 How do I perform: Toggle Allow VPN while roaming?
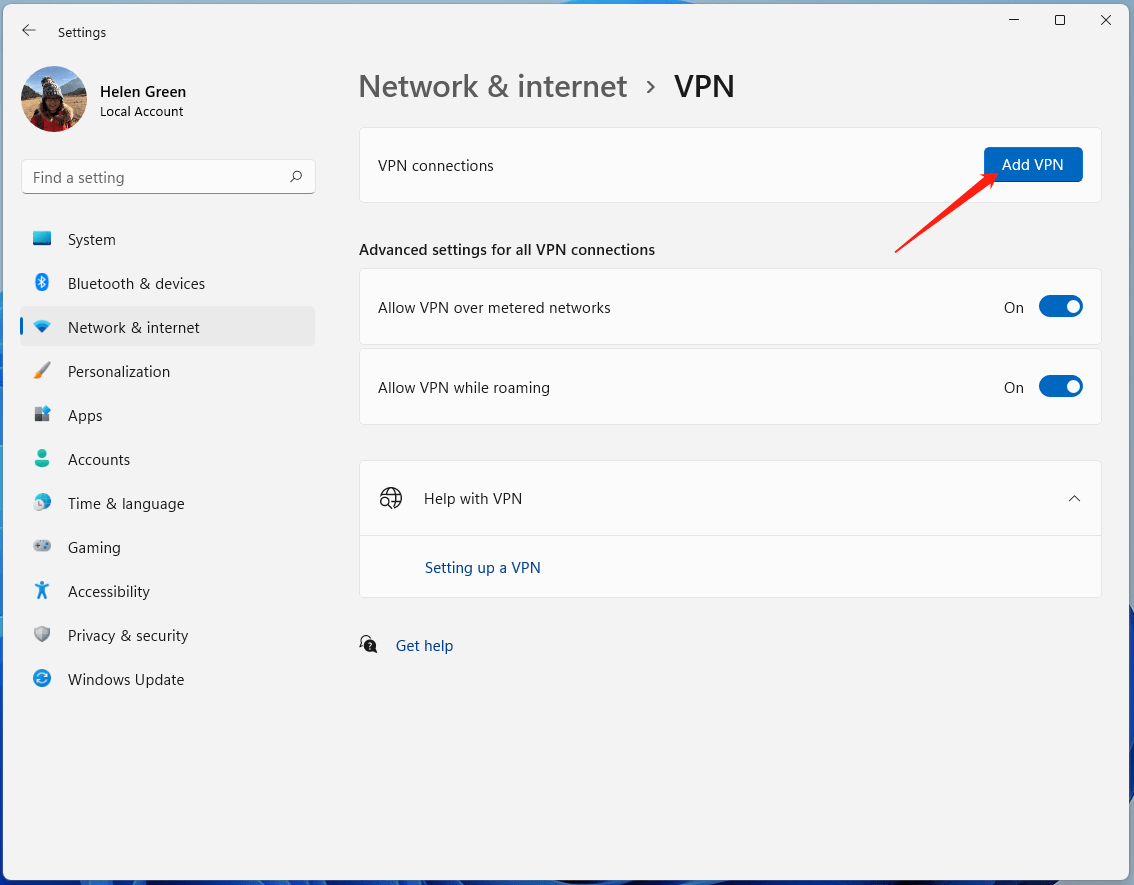pyautogui.click(x=1060, y=387)
